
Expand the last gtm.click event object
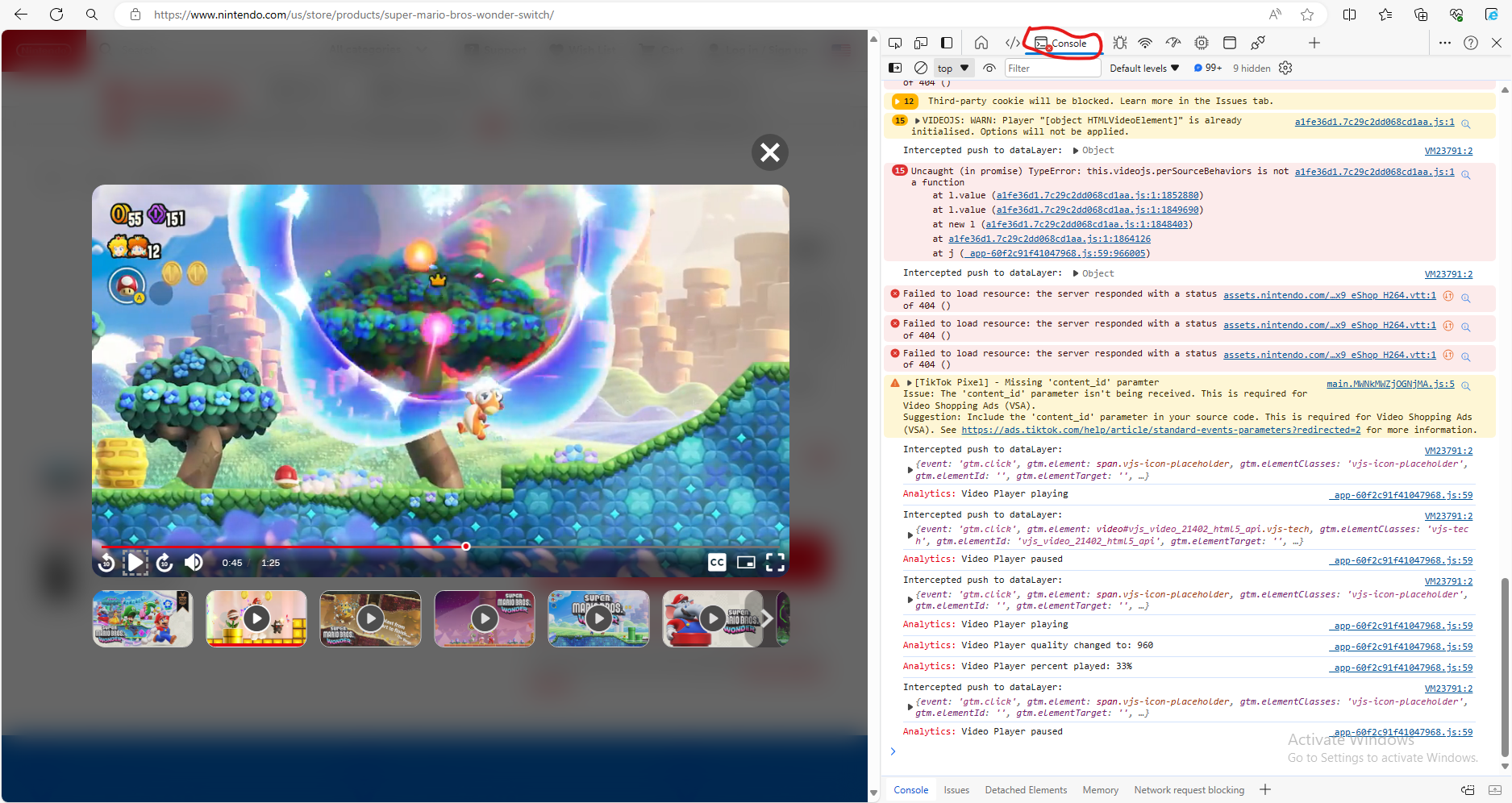point(910,708)
